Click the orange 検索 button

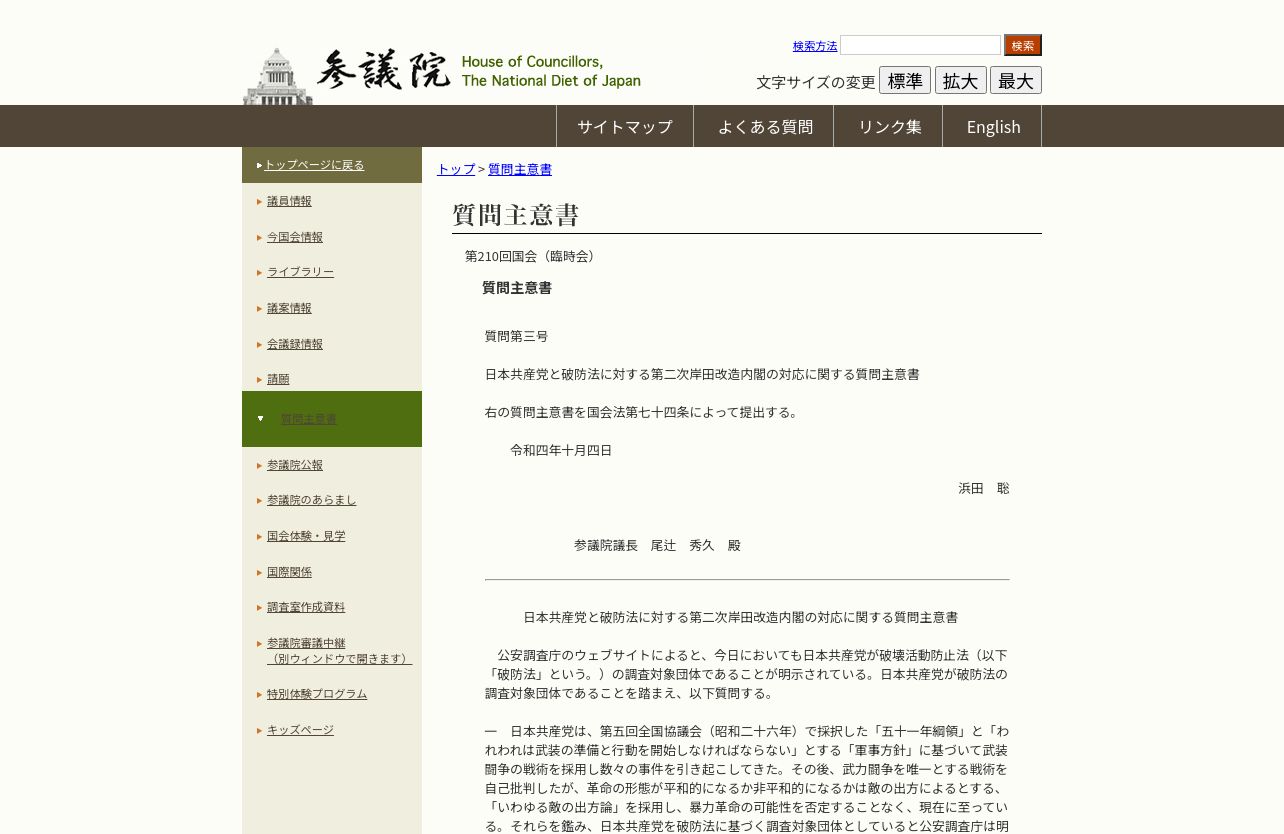(1023, 45)
